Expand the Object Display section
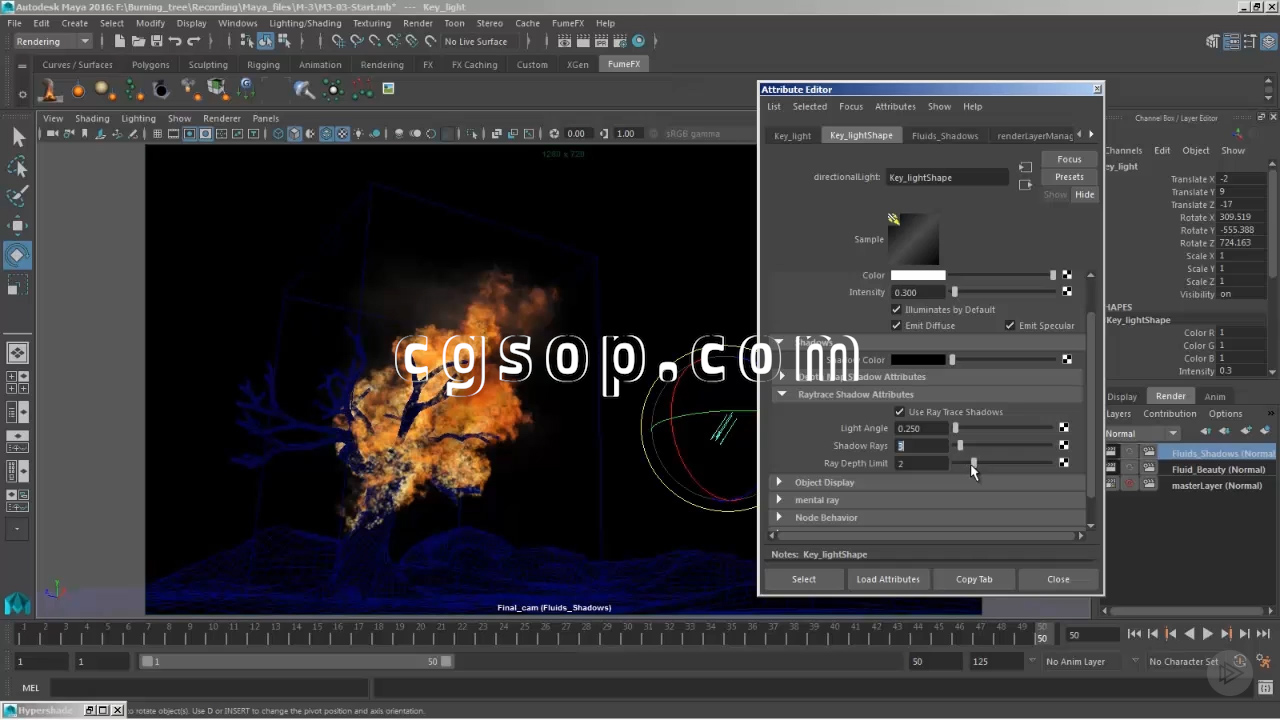Screen dimensions: 1280x720 tap(779, 482)
